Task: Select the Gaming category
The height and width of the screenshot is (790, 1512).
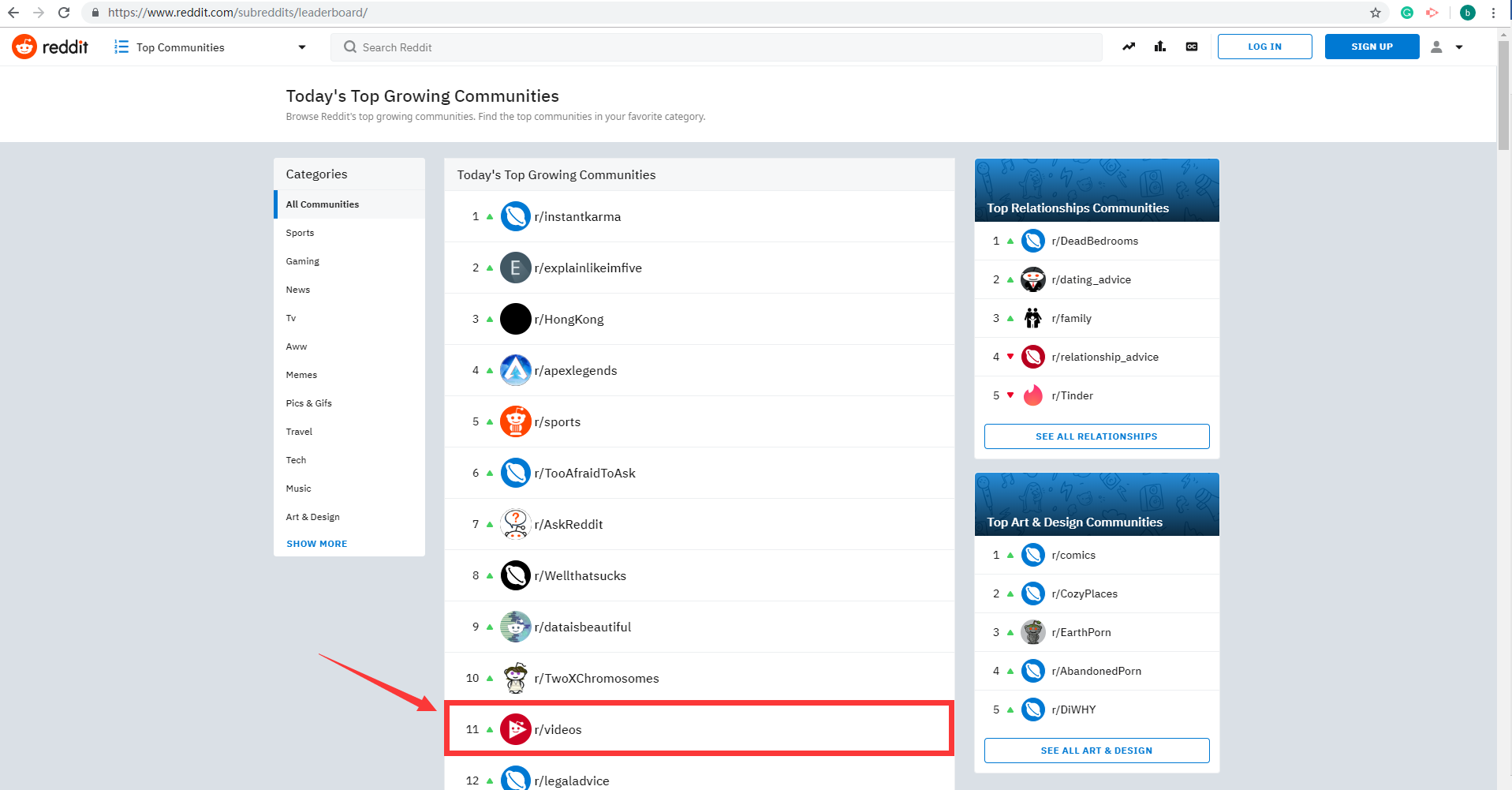Action: [349, 261]
